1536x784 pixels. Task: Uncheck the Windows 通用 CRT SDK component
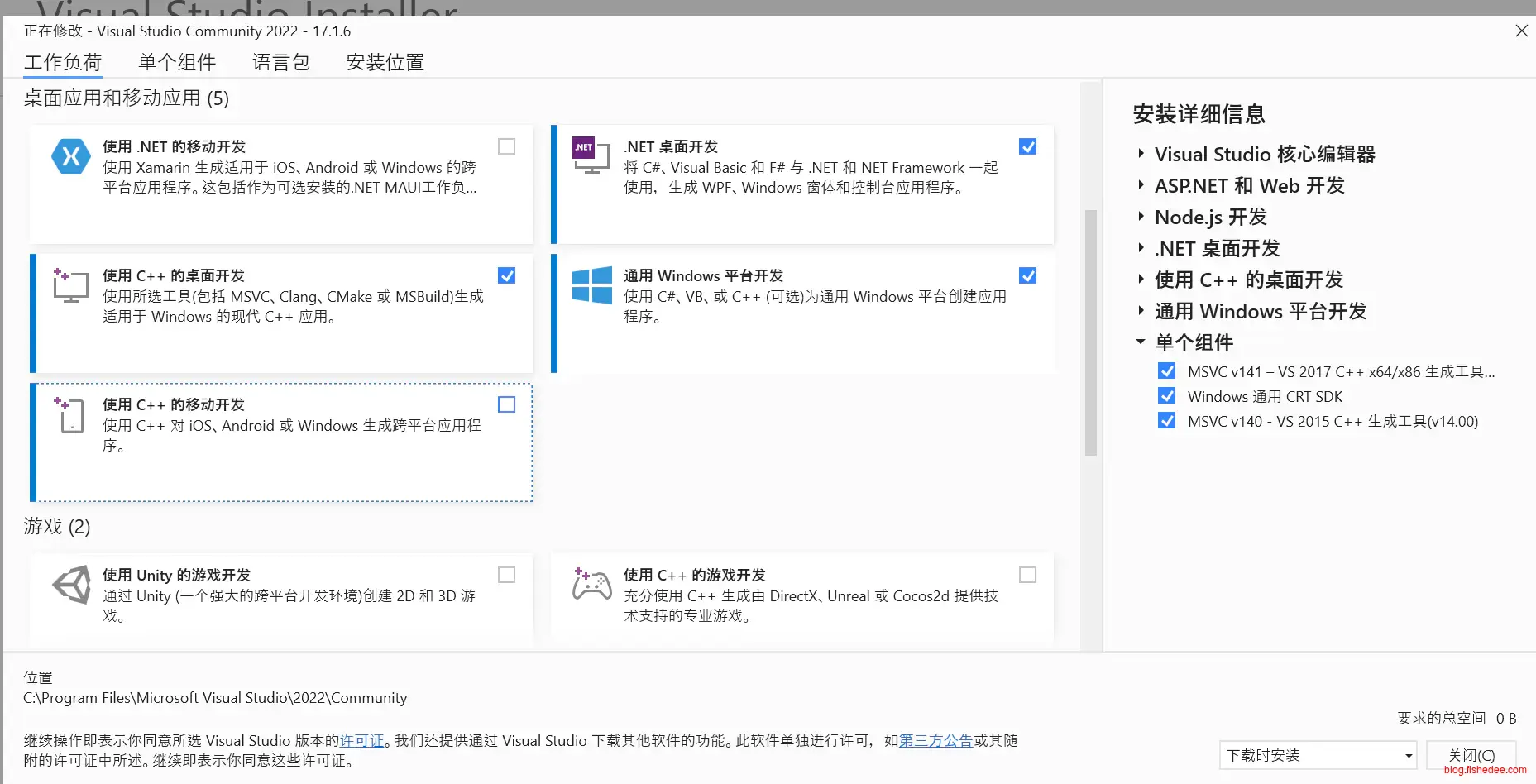click(1166, 396)
